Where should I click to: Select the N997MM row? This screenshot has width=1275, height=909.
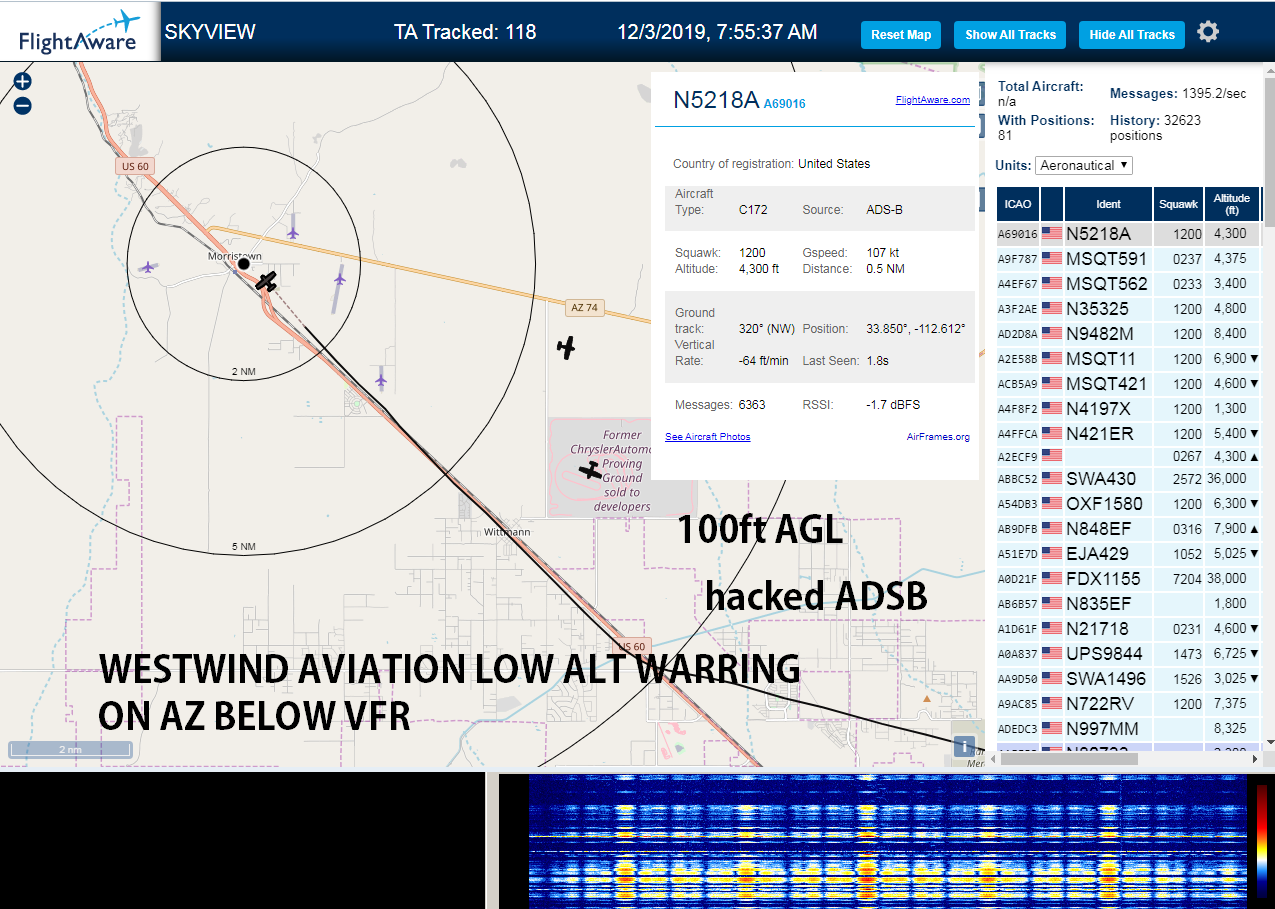click(x=1128, y=729)
